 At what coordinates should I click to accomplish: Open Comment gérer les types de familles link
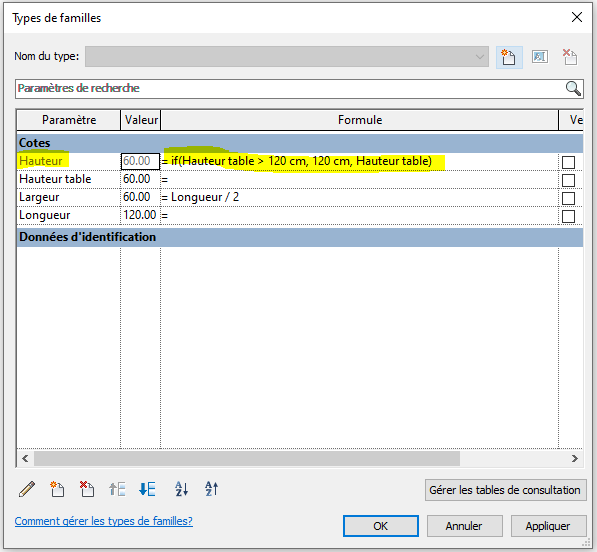coord(104,521)
